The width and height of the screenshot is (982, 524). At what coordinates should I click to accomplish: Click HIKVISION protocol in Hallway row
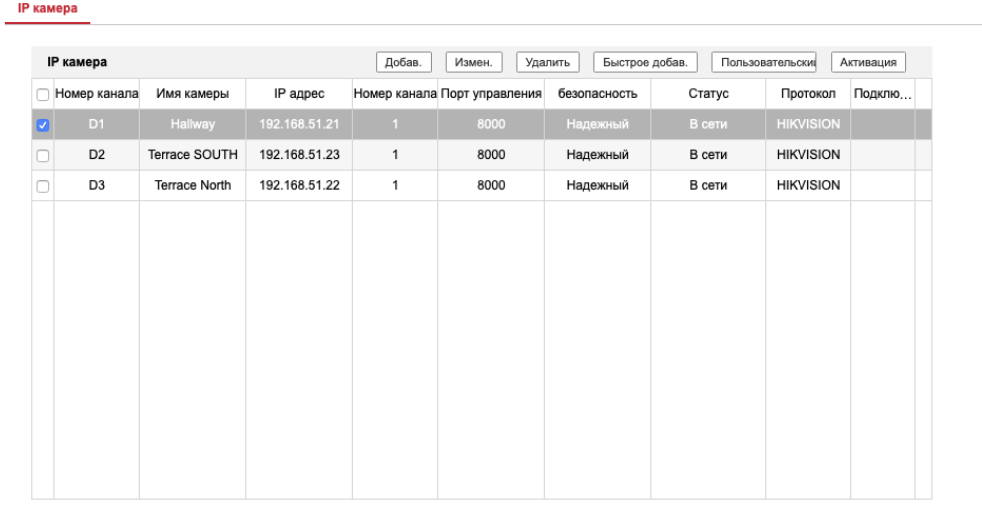(x=808, y=124)
